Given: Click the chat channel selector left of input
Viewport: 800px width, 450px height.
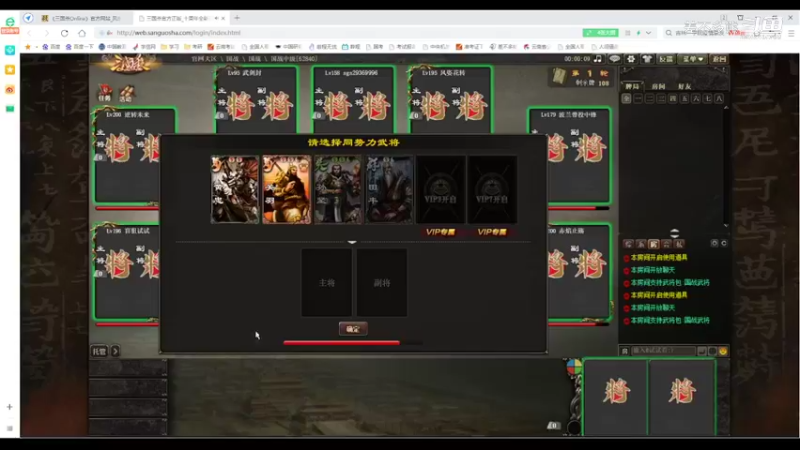Looking at the screenshot, I should point(625,351).
